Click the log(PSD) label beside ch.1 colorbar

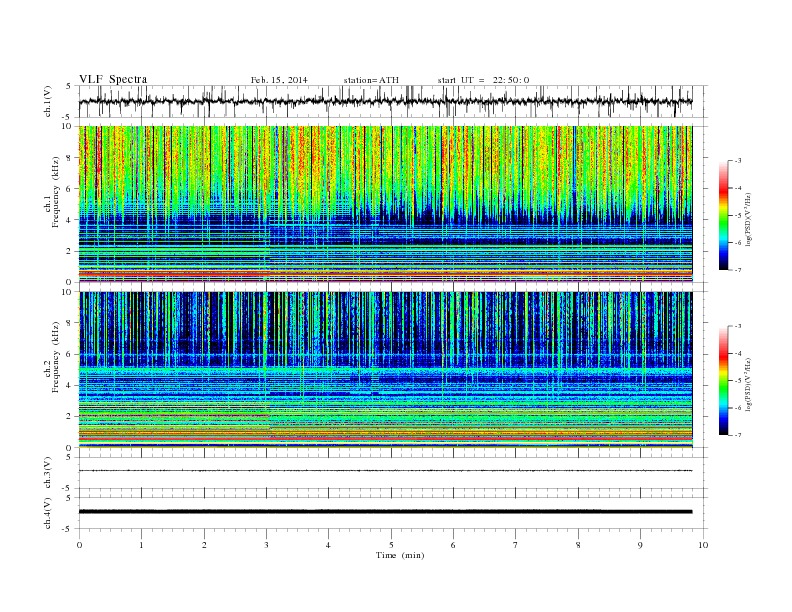748,220
